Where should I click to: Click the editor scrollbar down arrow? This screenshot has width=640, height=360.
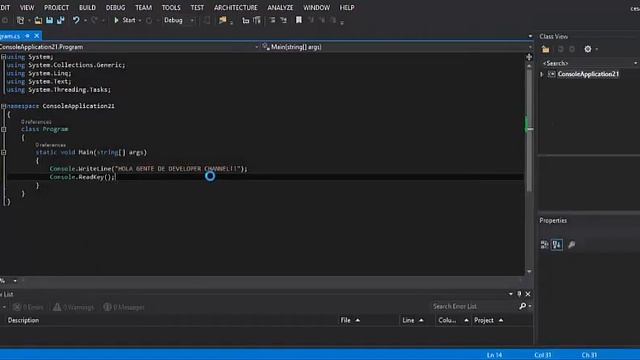point(529,271)
